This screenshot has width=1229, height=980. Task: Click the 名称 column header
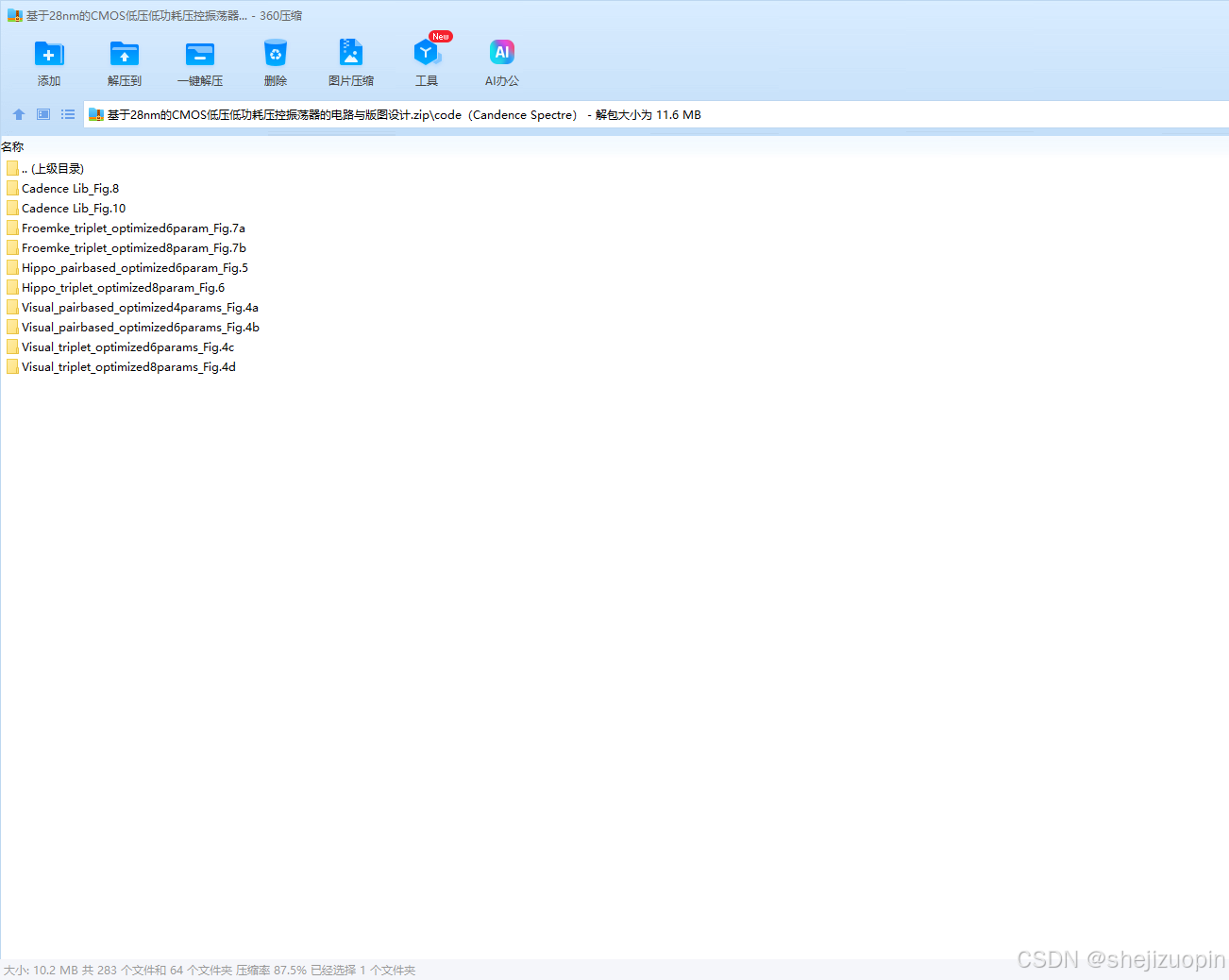coord(12,147)
